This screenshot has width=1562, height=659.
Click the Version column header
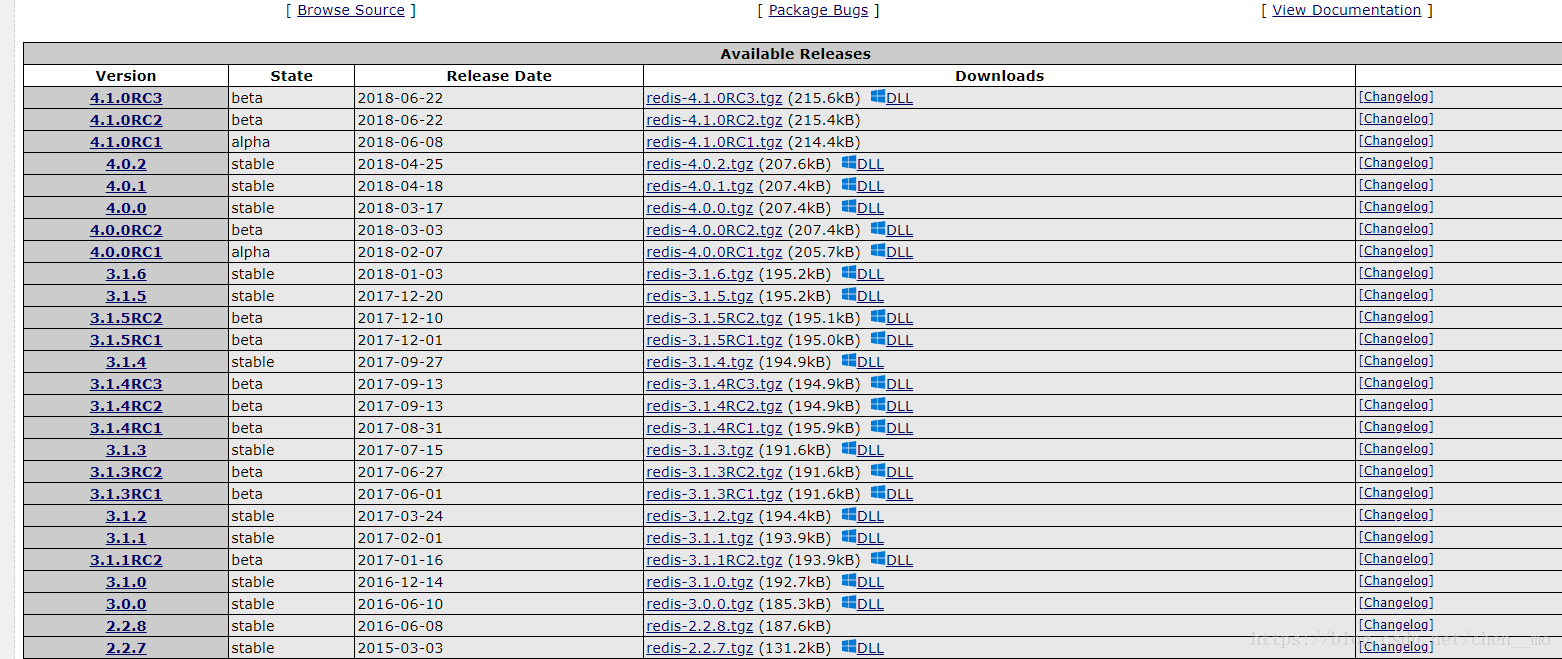(126, 76)
